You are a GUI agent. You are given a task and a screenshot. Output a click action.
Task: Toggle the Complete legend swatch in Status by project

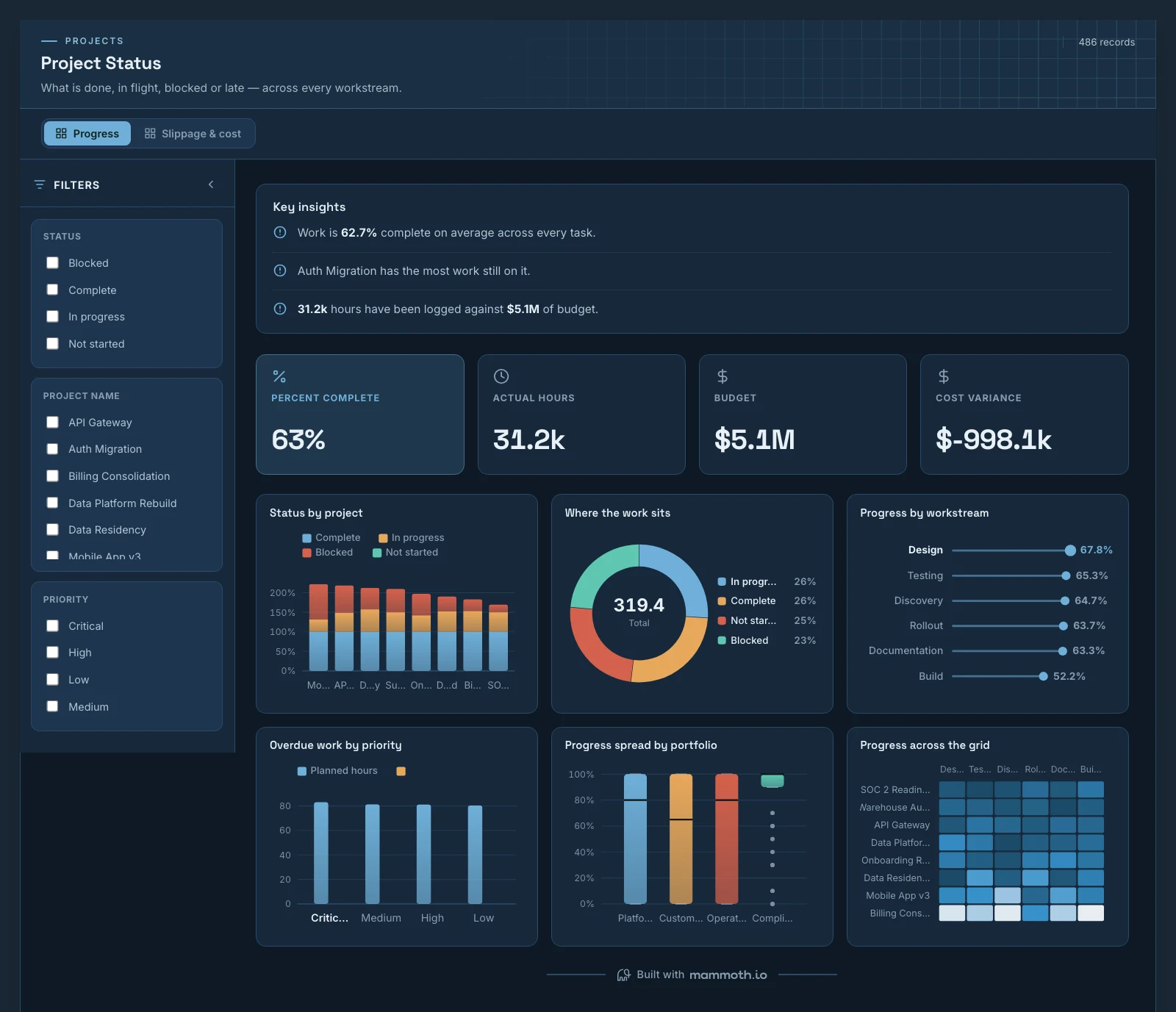[307, 538]
